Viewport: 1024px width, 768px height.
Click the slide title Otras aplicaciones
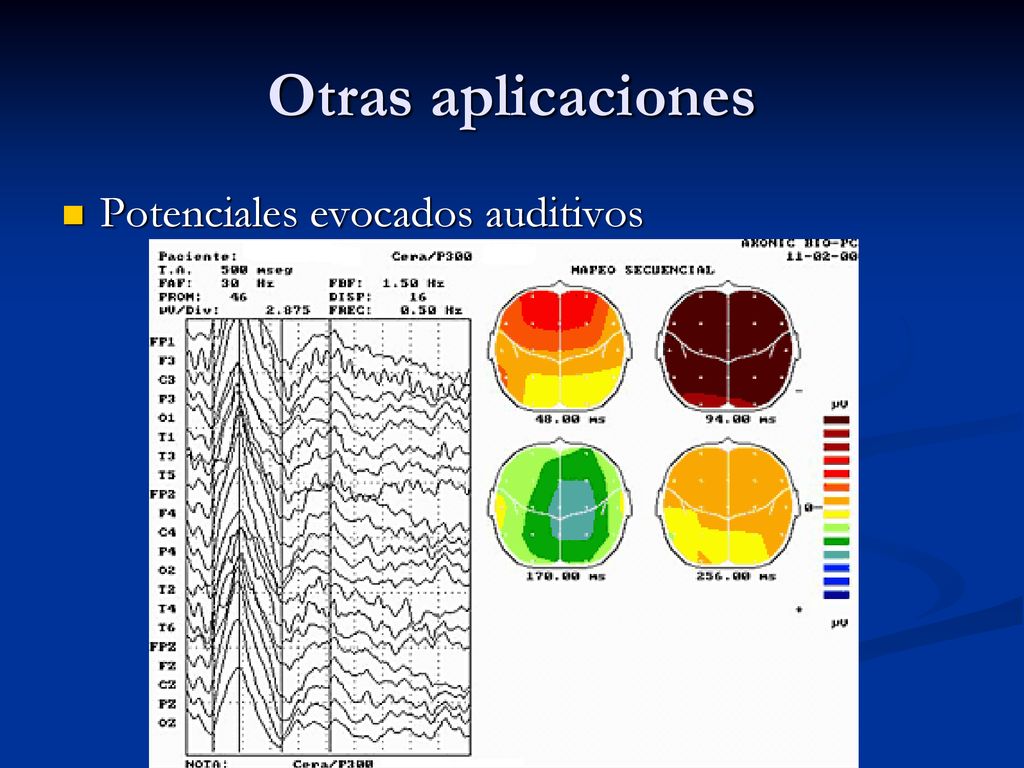coord(511,96)
